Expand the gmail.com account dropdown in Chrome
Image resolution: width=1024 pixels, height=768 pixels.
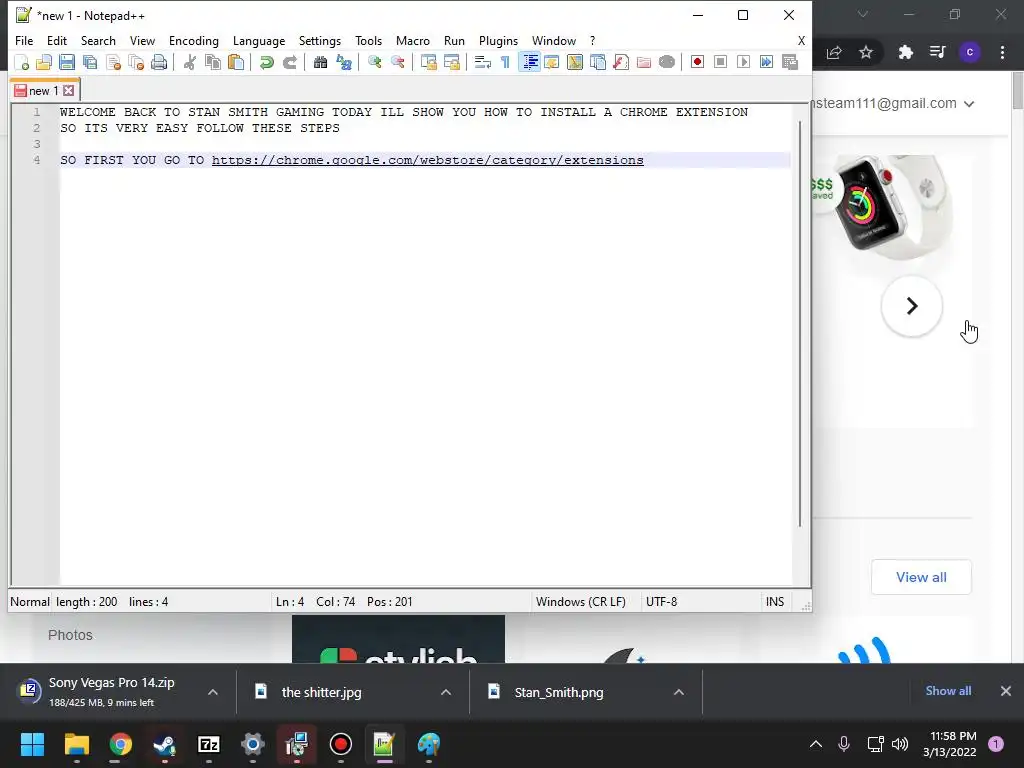click(969, 104)
